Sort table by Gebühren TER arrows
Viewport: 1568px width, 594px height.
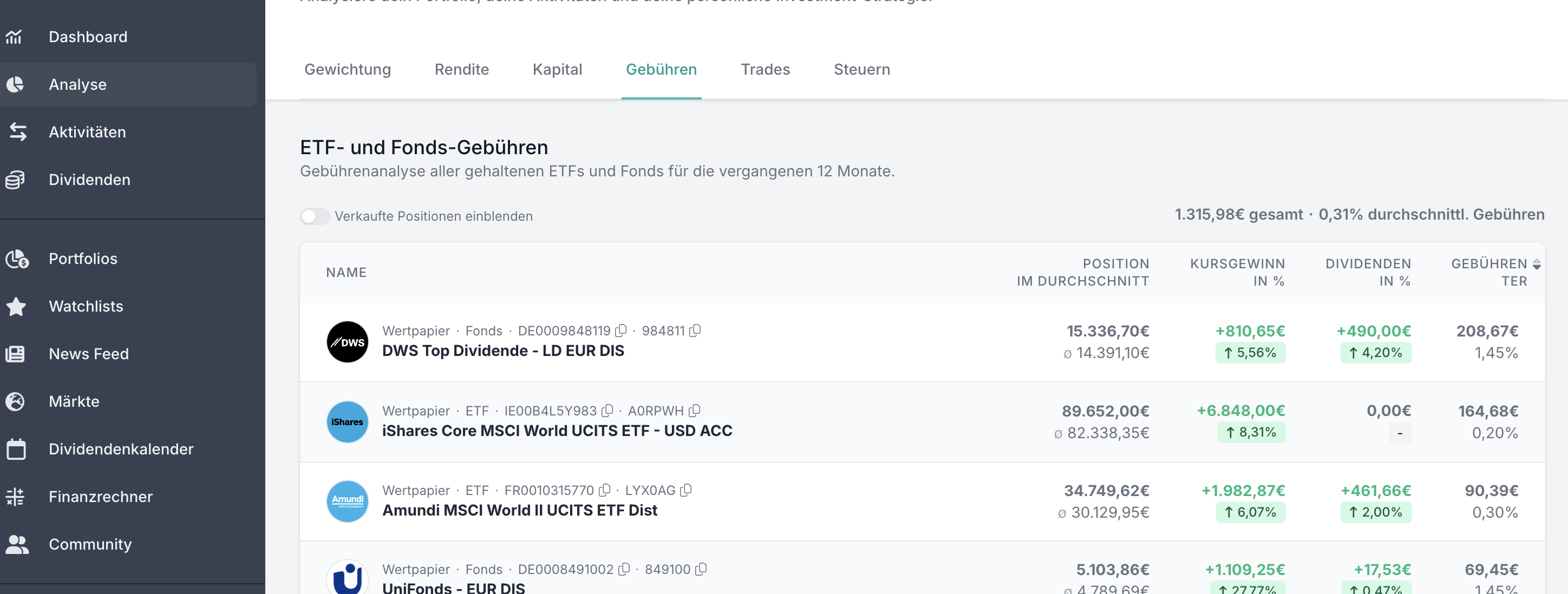(1537, 264)
